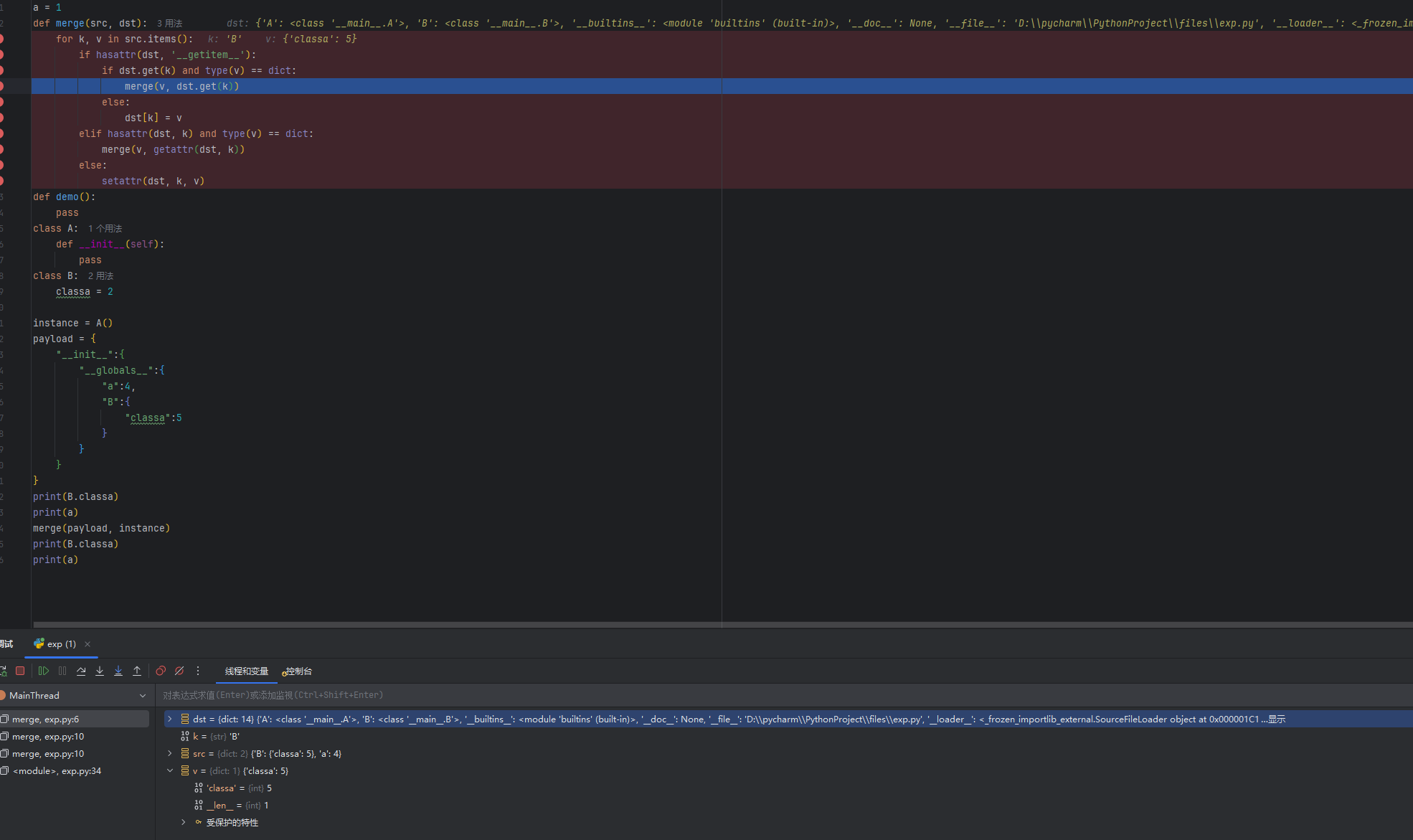Click the blue Step Into My Code icon
The height and width of the screenshot is (840, 1413).
click(118, 671)
